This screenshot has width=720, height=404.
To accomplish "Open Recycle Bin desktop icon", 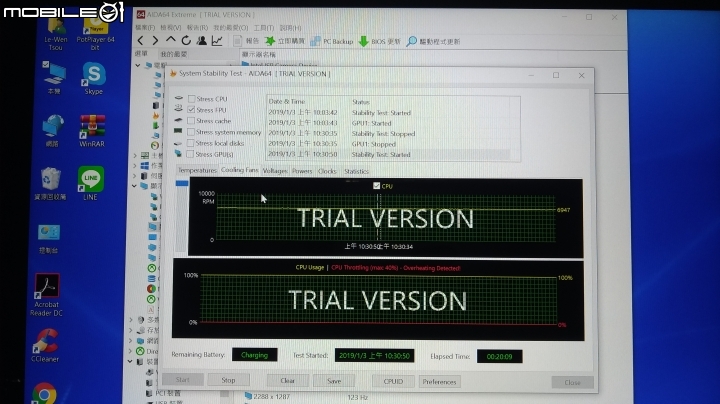I will click(50, 184).
